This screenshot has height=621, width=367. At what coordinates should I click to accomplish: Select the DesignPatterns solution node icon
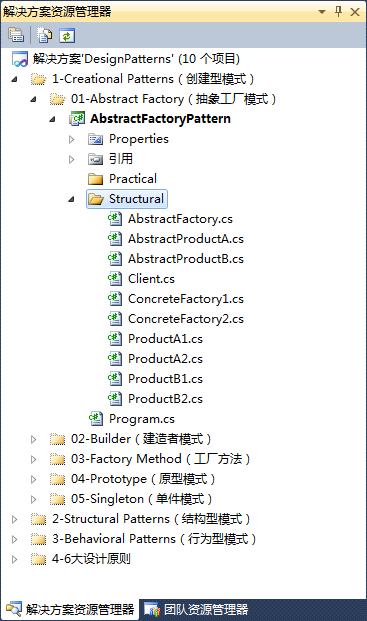[x=20, y=59]
